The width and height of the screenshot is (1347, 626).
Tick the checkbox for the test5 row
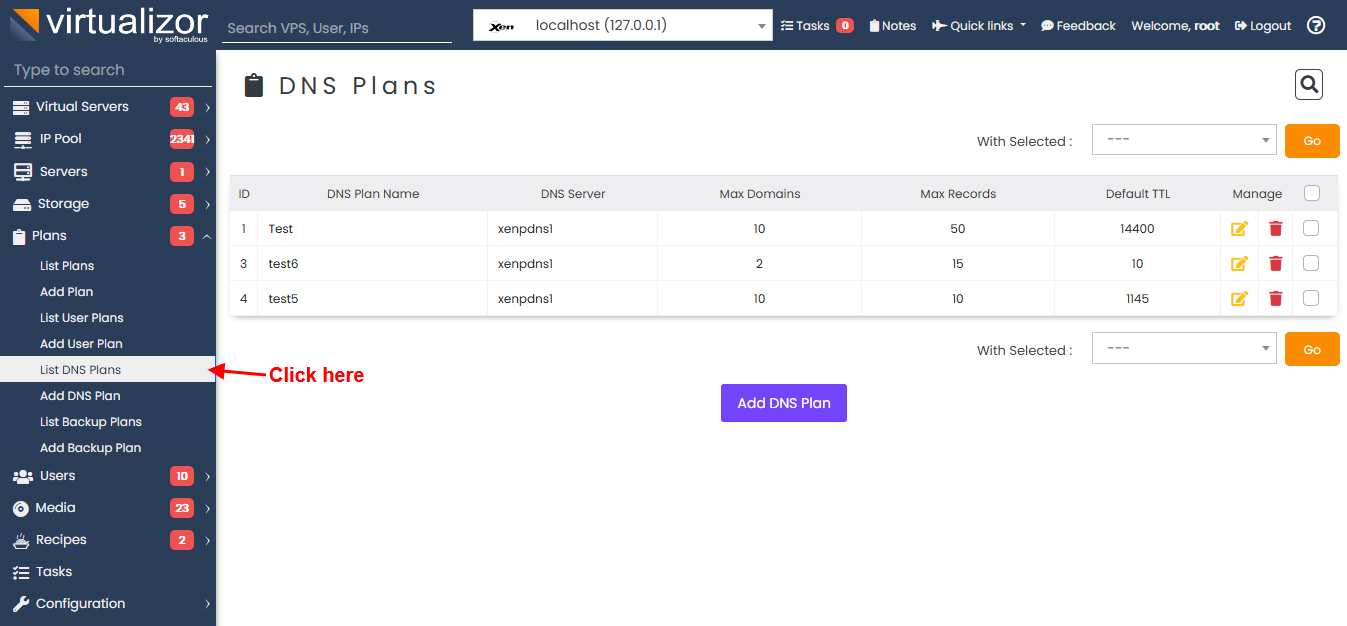coord(1312,298)
